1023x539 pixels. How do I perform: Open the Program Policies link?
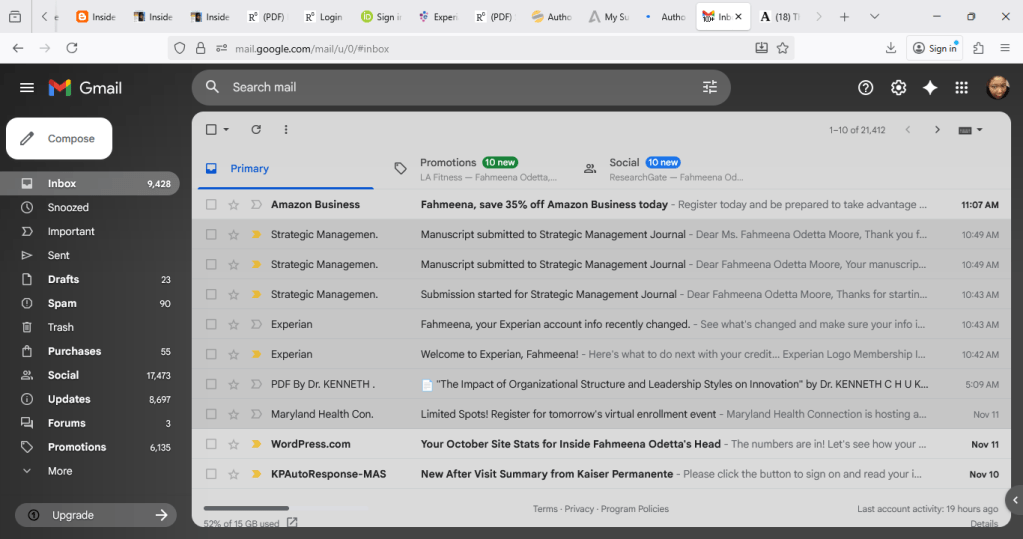tap(634, 509)
